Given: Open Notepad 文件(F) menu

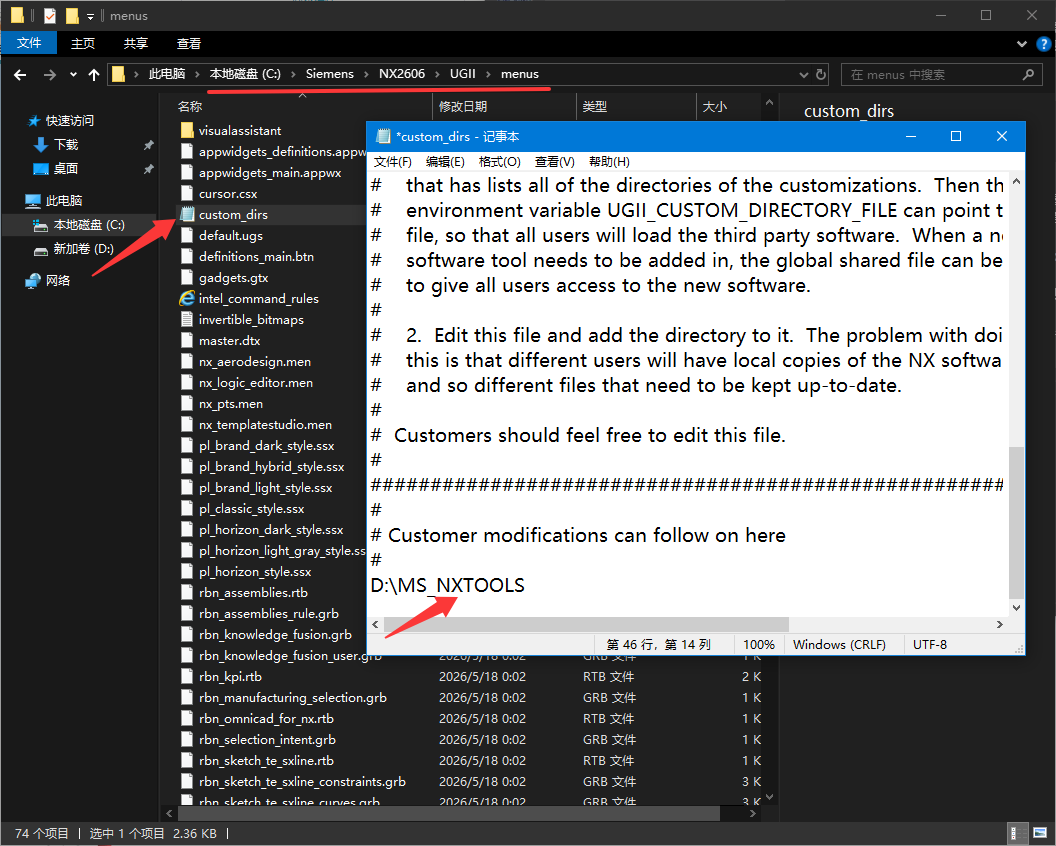Looking at the screenshot, I should [x=393, y=162].
